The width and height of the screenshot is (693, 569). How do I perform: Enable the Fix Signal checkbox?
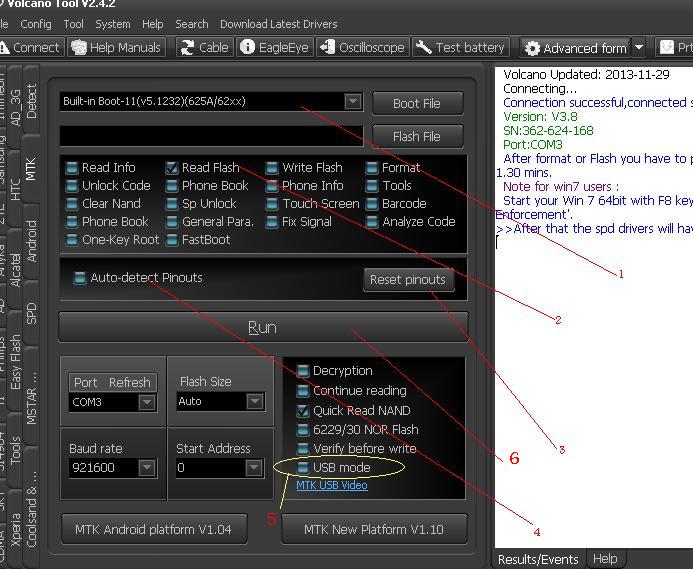click(272, 222)
